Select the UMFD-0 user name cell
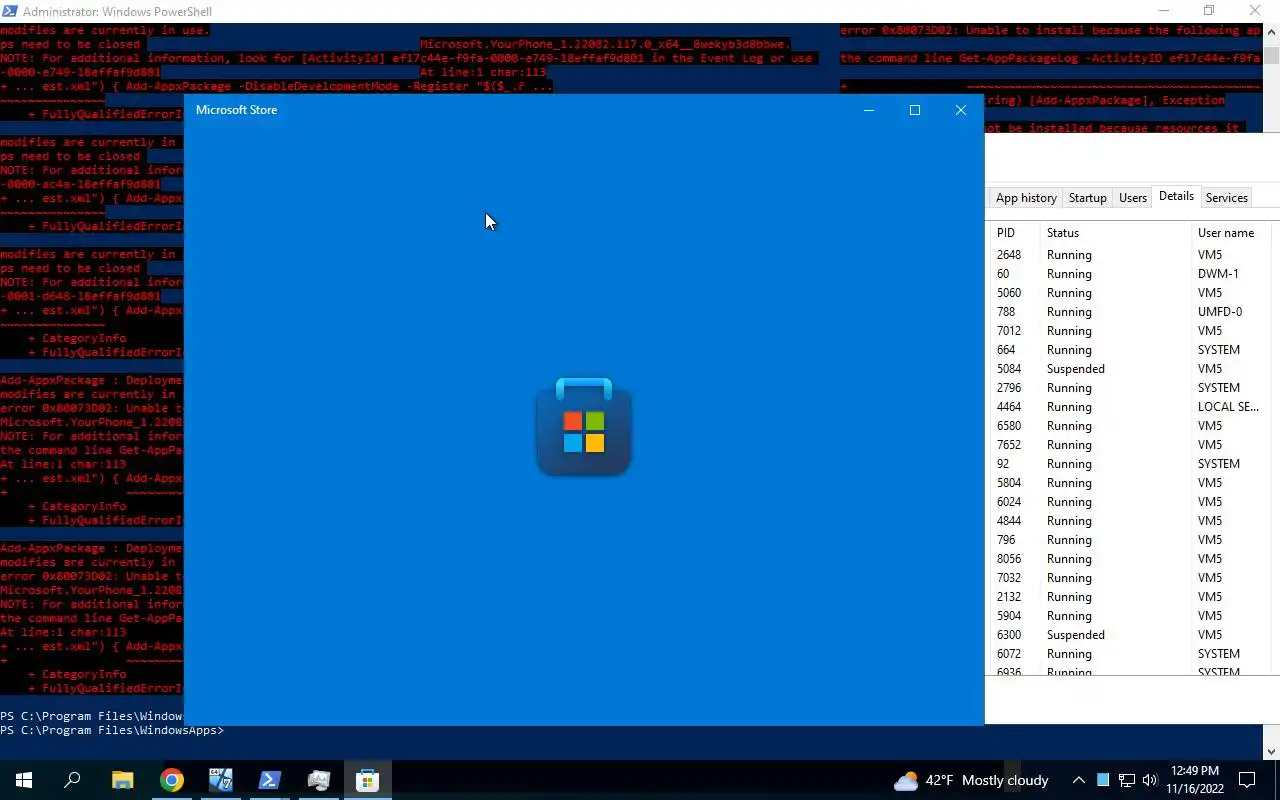 [x=1220, y=312]
